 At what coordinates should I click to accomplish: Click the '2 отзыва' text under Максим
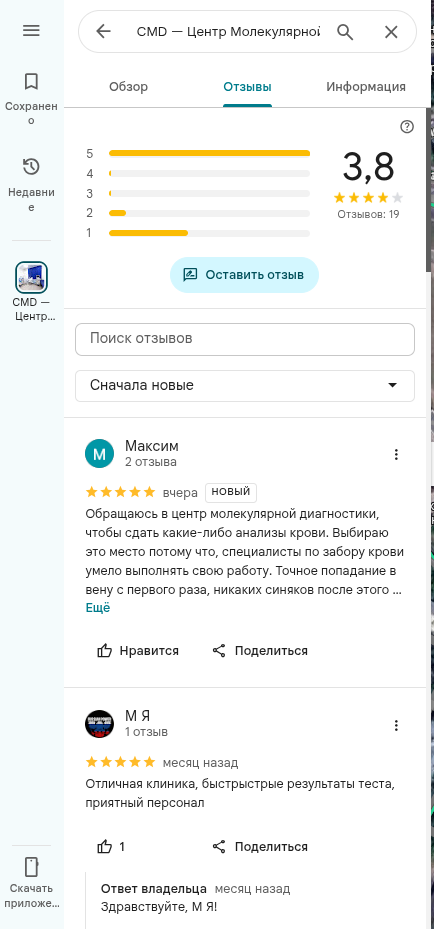pyautogui.click(x=150, y=462)
